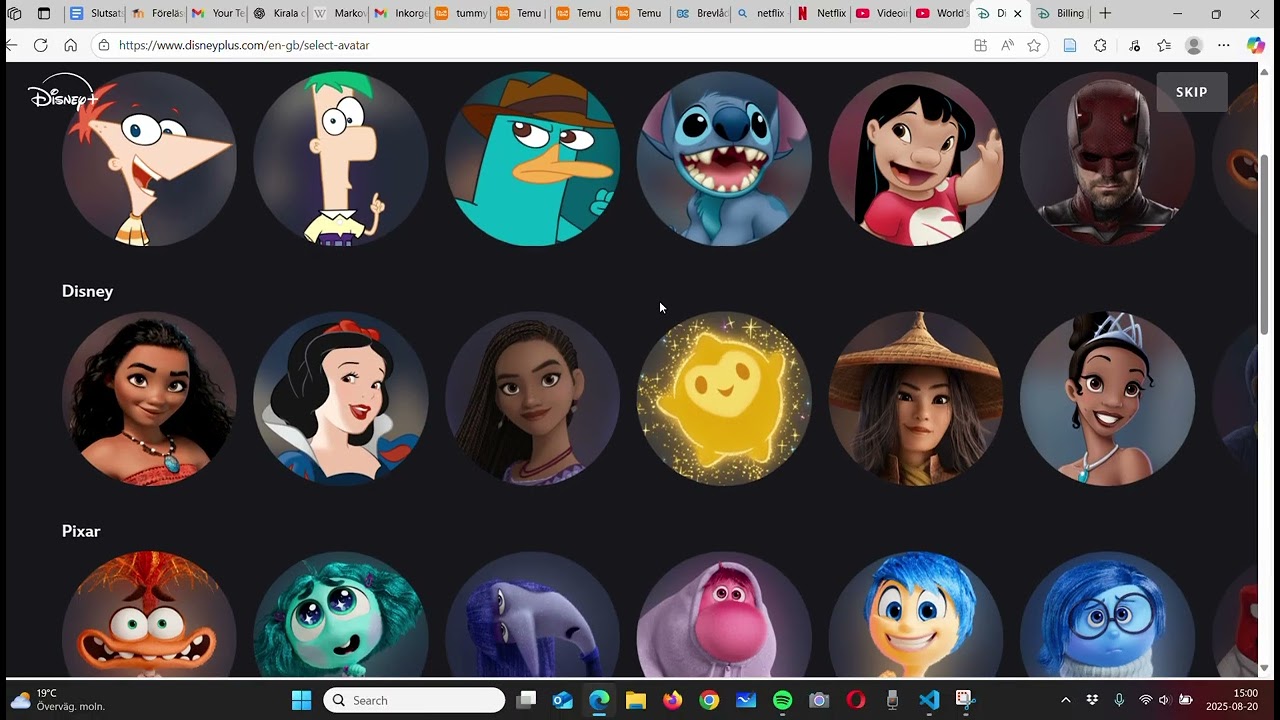This screenshot has width=1280, height=720.
Task: Open Task View from the taskbar
Action: point(526,700)
